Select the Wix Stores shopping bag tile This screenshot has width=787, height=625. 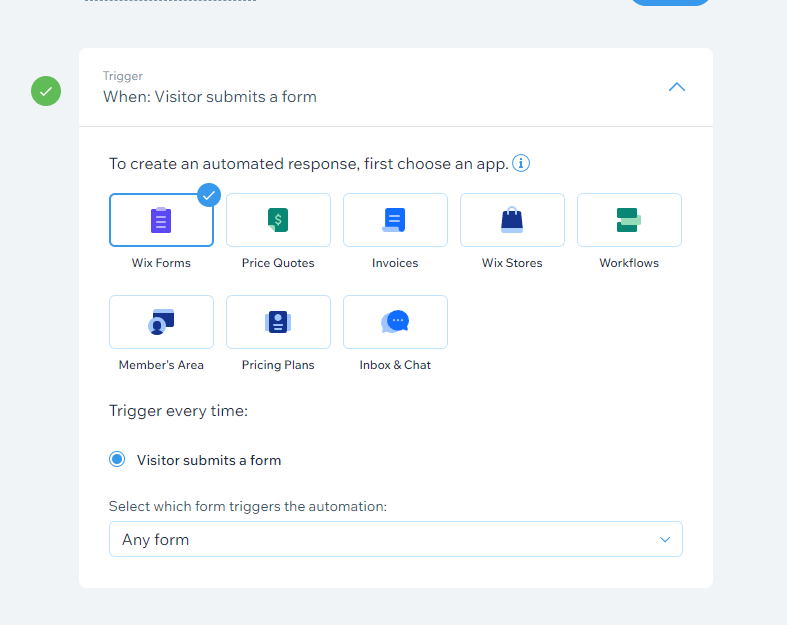click(x=512, y=220)
